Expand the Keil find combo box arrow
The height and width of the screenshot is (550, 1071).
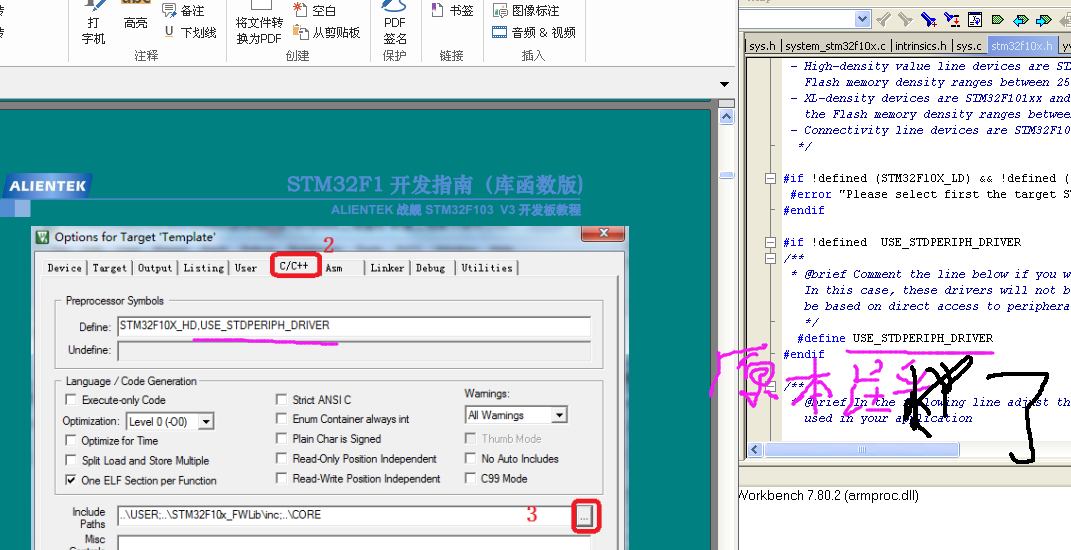(863, 19)
